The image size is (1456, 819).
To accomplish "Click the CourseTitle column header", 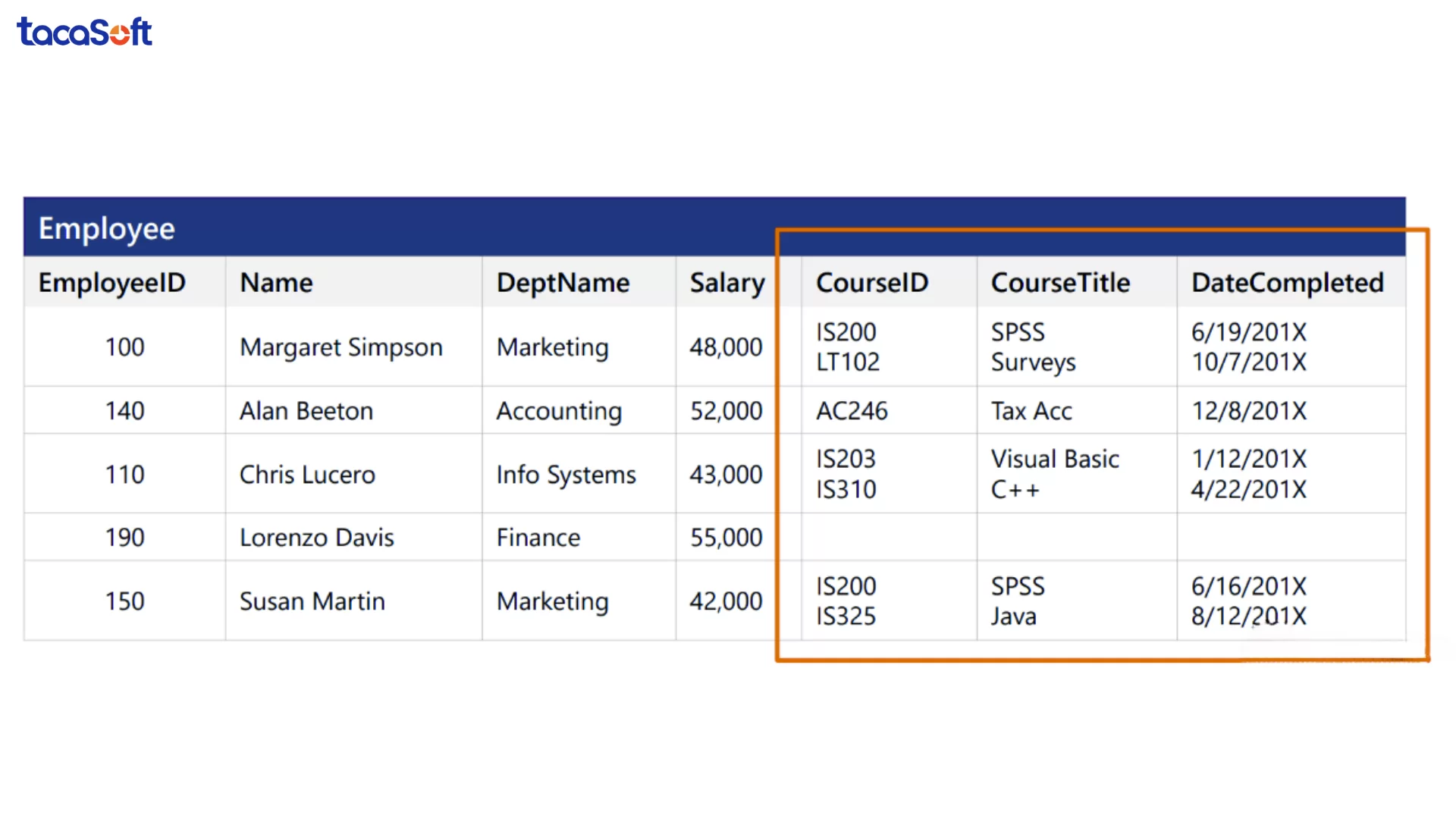I will pos(1060,283).
